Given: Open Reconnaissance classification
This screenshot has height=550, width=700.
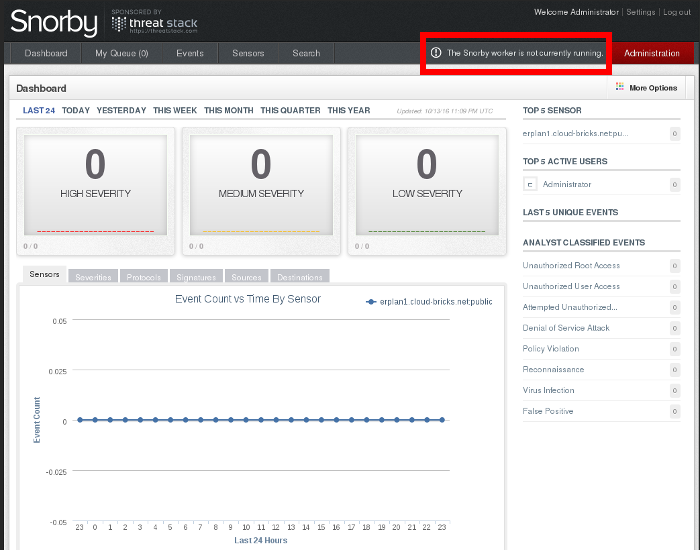Looking at the screenshot, I should [554, 369].
